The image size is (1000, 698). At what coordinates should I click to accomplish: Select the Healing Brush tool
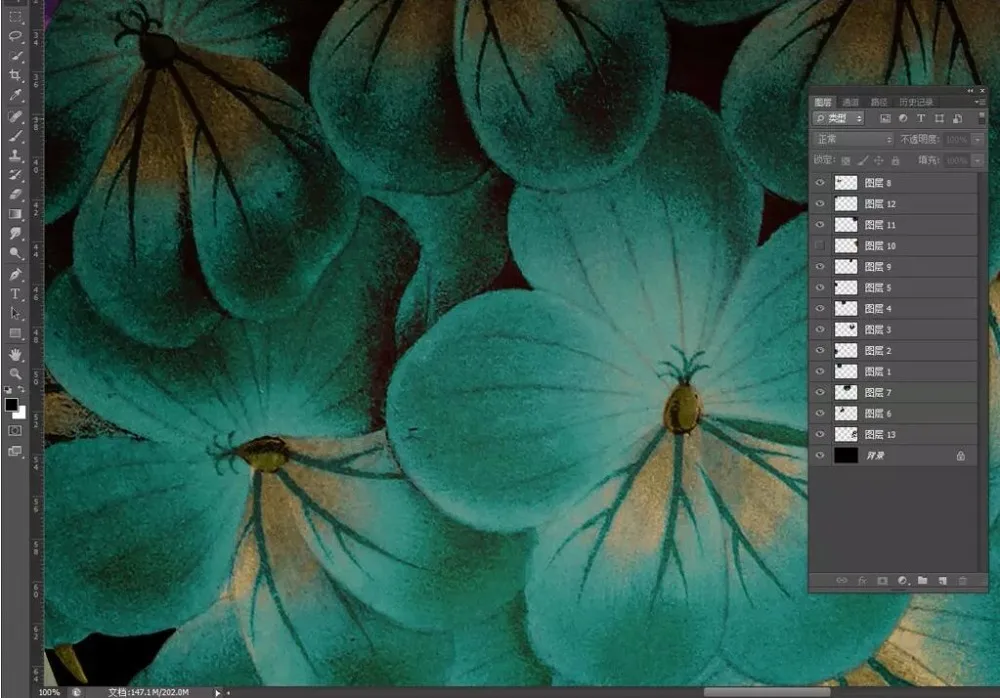(x=15, y=116)
